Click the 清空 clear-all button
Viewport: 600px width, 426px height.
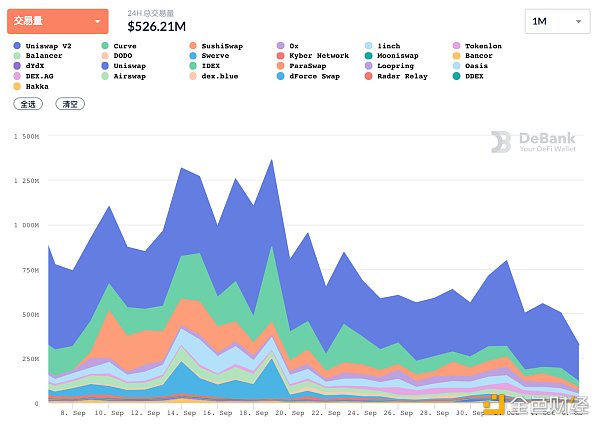click(70, 104)
